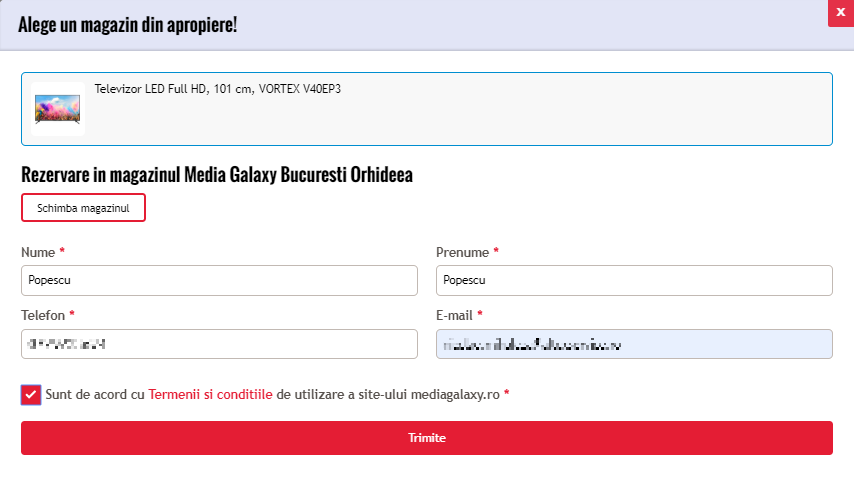Select the Televizor LED Full HD product title
Image resolution: width=854 pixels, height=495 pixels.
[x=218, y=89]
